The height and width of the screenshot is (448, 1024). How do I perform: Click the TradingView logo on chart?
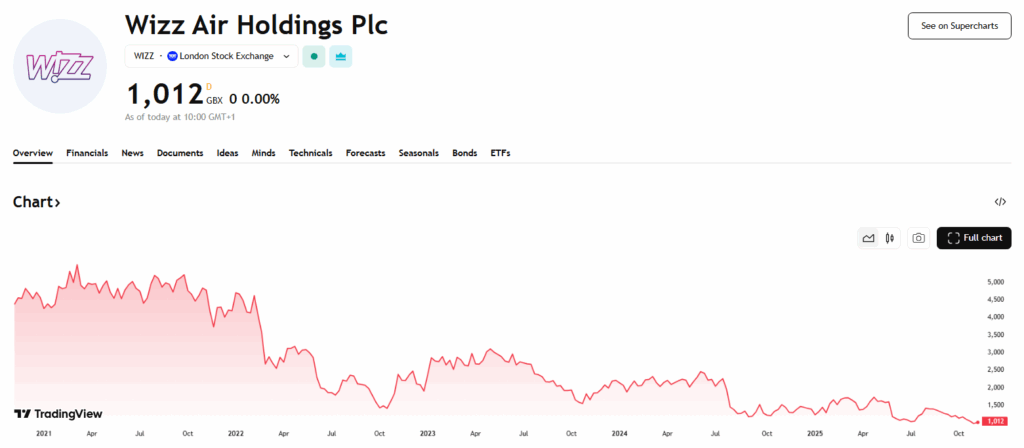(58, 413)
